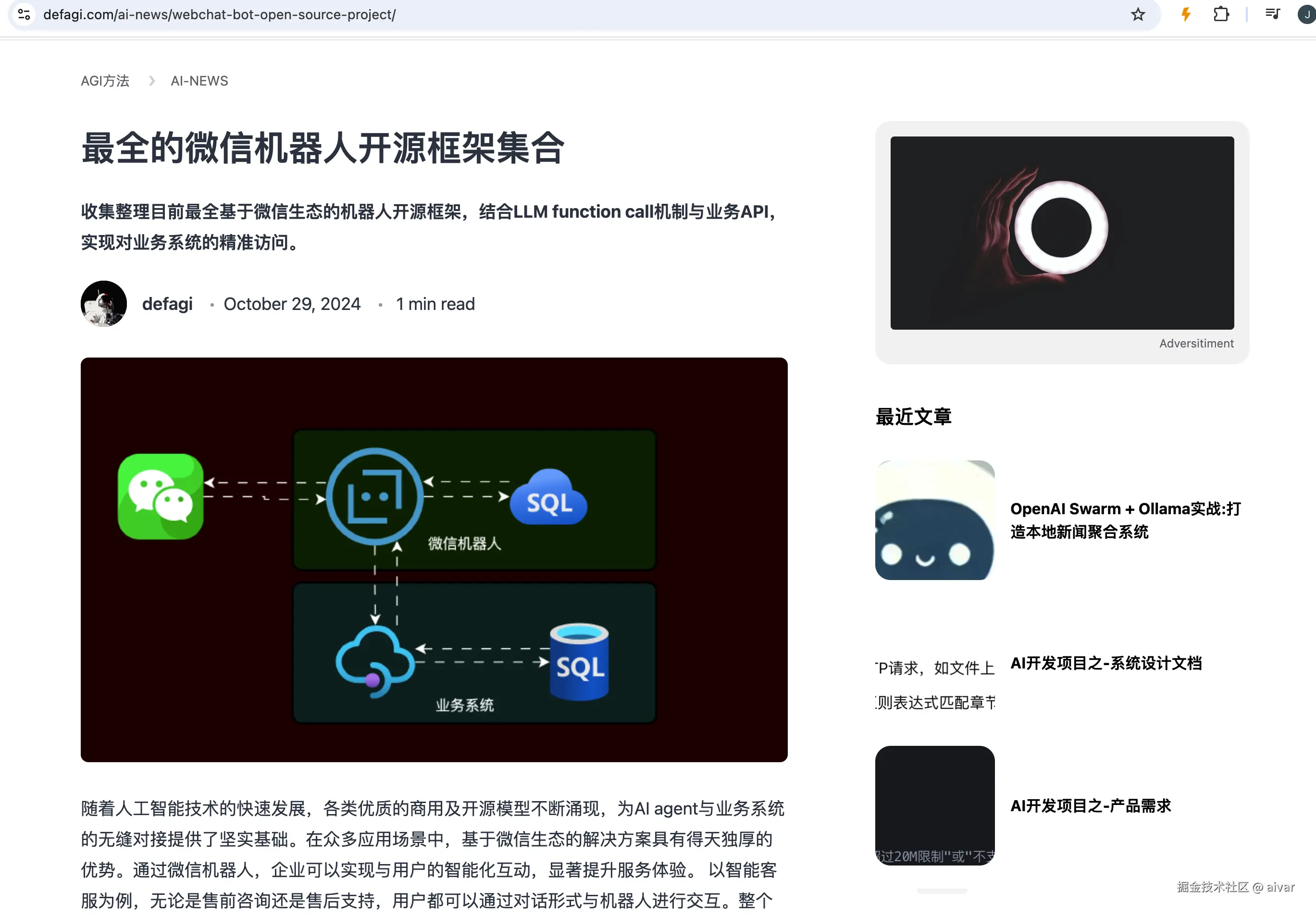Open AI开发项目之-系统设计文档 article
Viewport: 1316px width, 915px height.
tap(1105, 663)
